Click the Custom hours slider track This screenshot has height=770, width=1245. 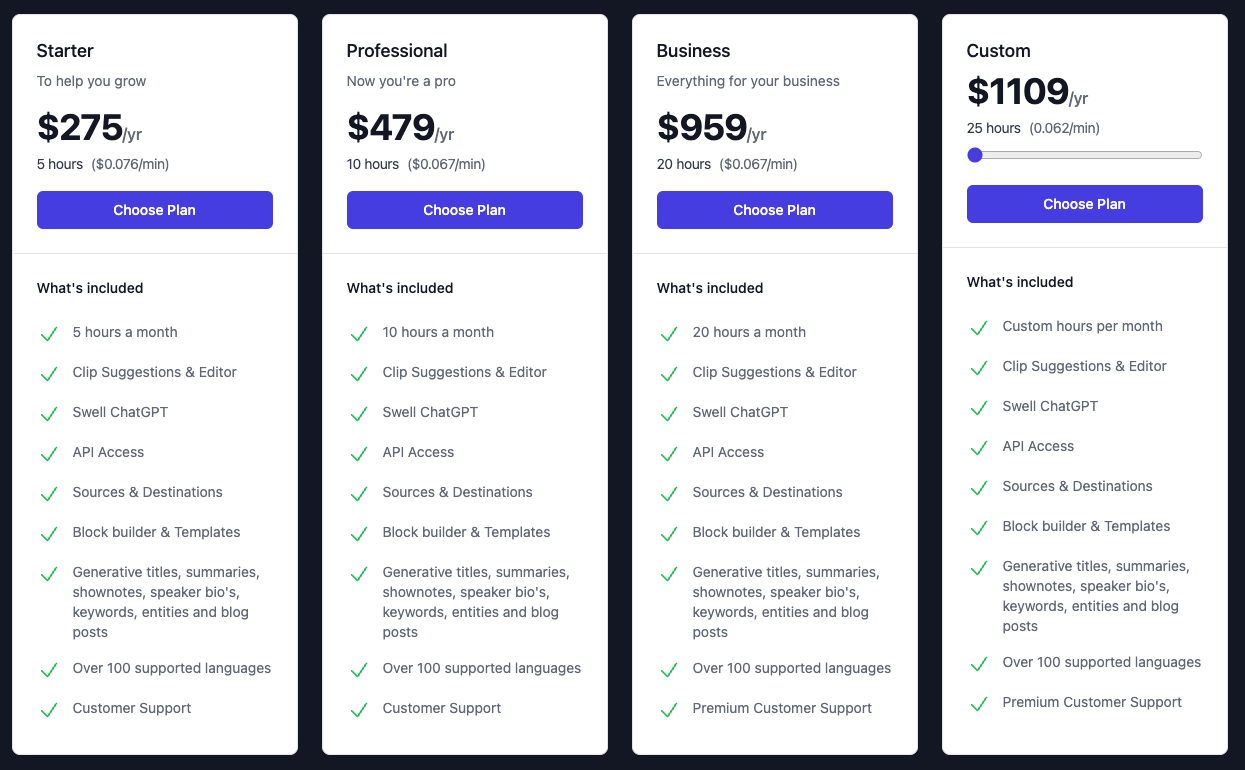coord(1100,155)
